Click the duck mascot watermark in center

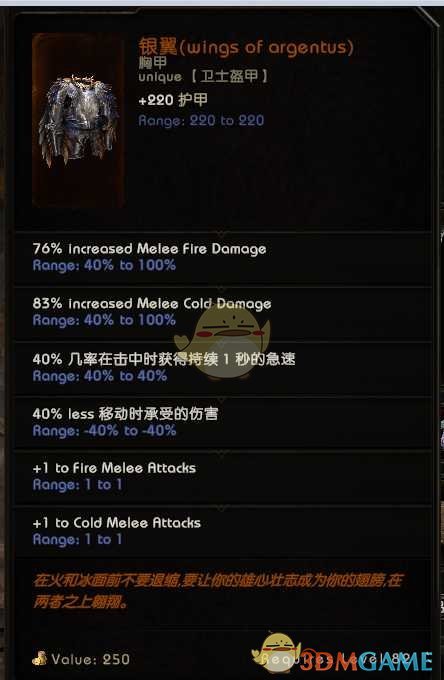[222, 340]
